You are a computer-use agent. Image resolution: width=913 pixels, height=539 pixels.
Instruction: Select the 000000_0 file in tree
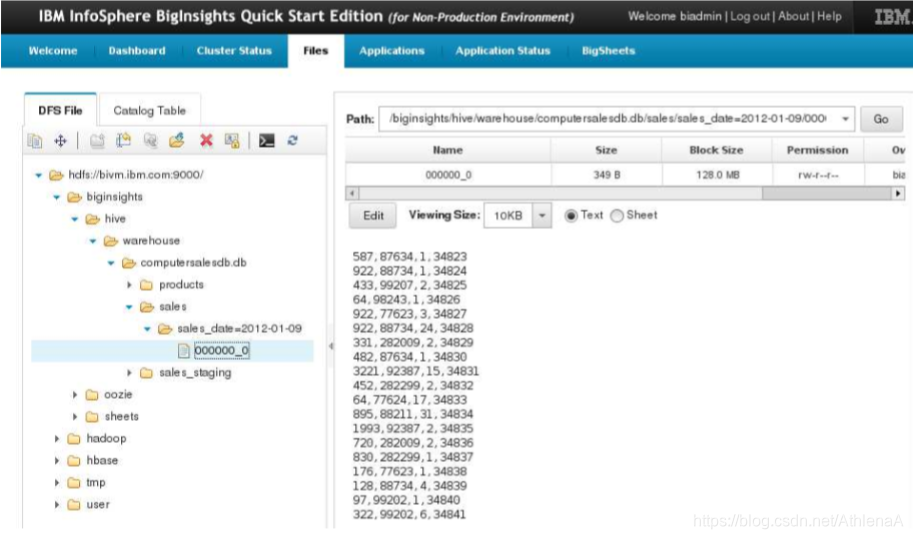pyautogui.click(x=221, y=350)
